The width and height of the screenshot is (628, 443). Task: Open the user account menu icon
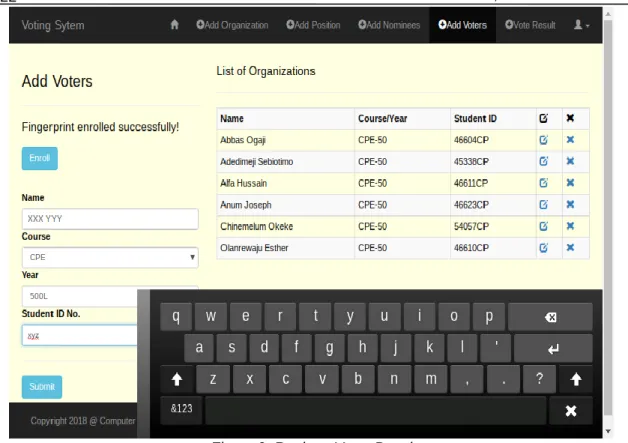pos(582,25)
